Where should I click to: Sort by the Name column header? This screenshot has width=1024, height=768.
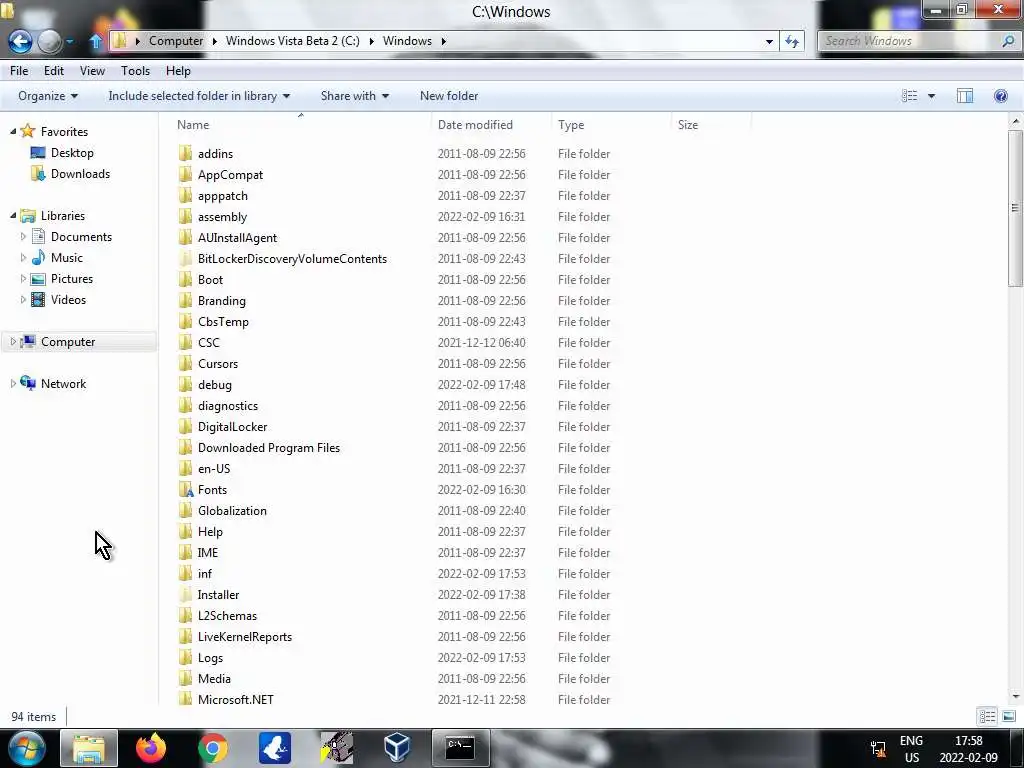point(300,125)
